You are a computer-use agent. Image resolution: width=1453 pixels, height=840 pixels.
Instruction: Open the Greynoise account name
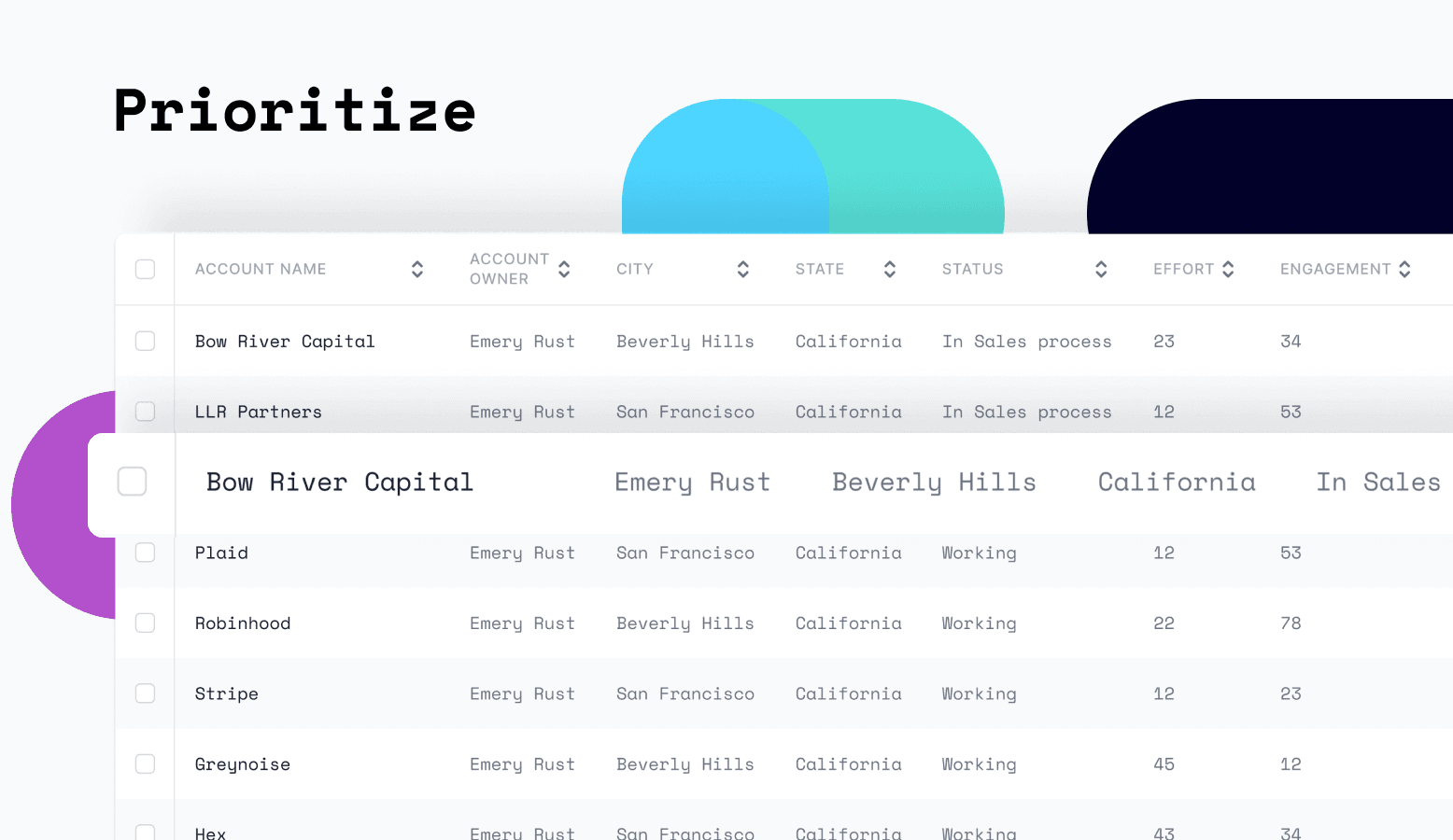[x=243, y=764]
